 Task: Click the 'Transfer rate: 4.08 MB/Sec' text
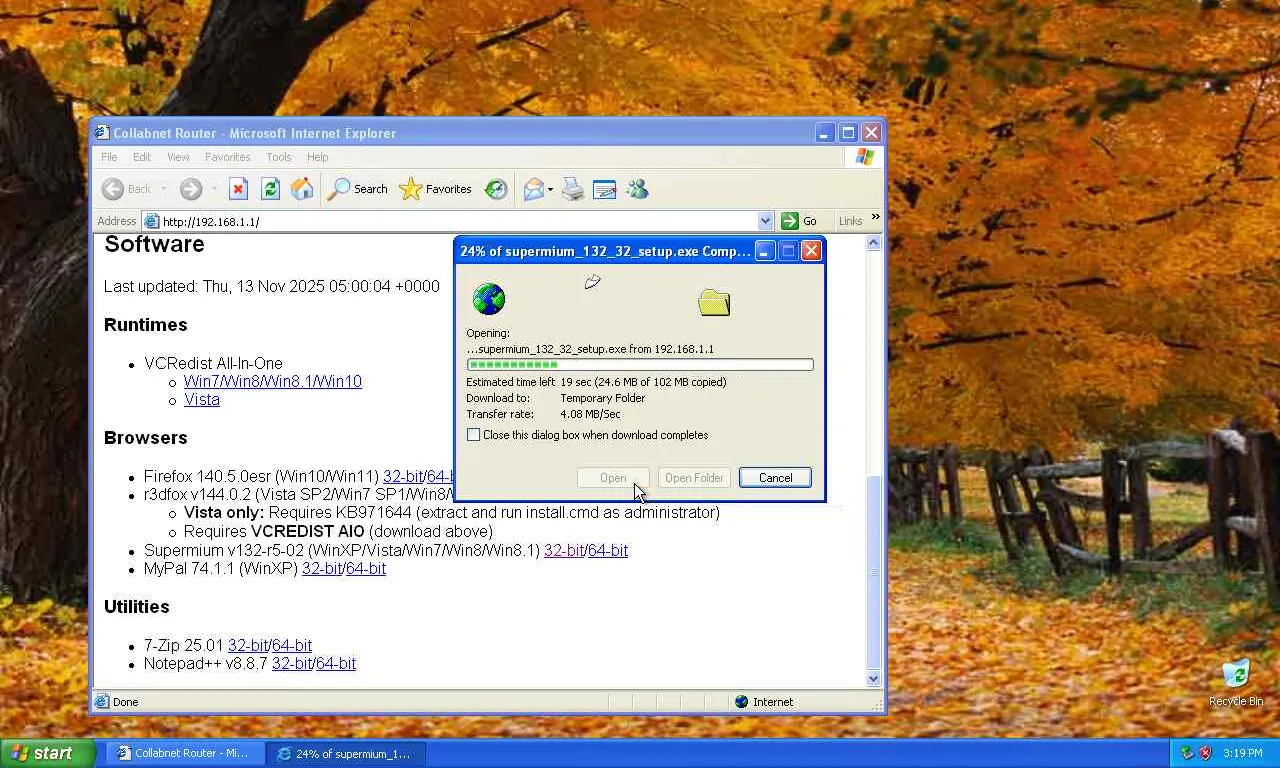click(543, 414)
